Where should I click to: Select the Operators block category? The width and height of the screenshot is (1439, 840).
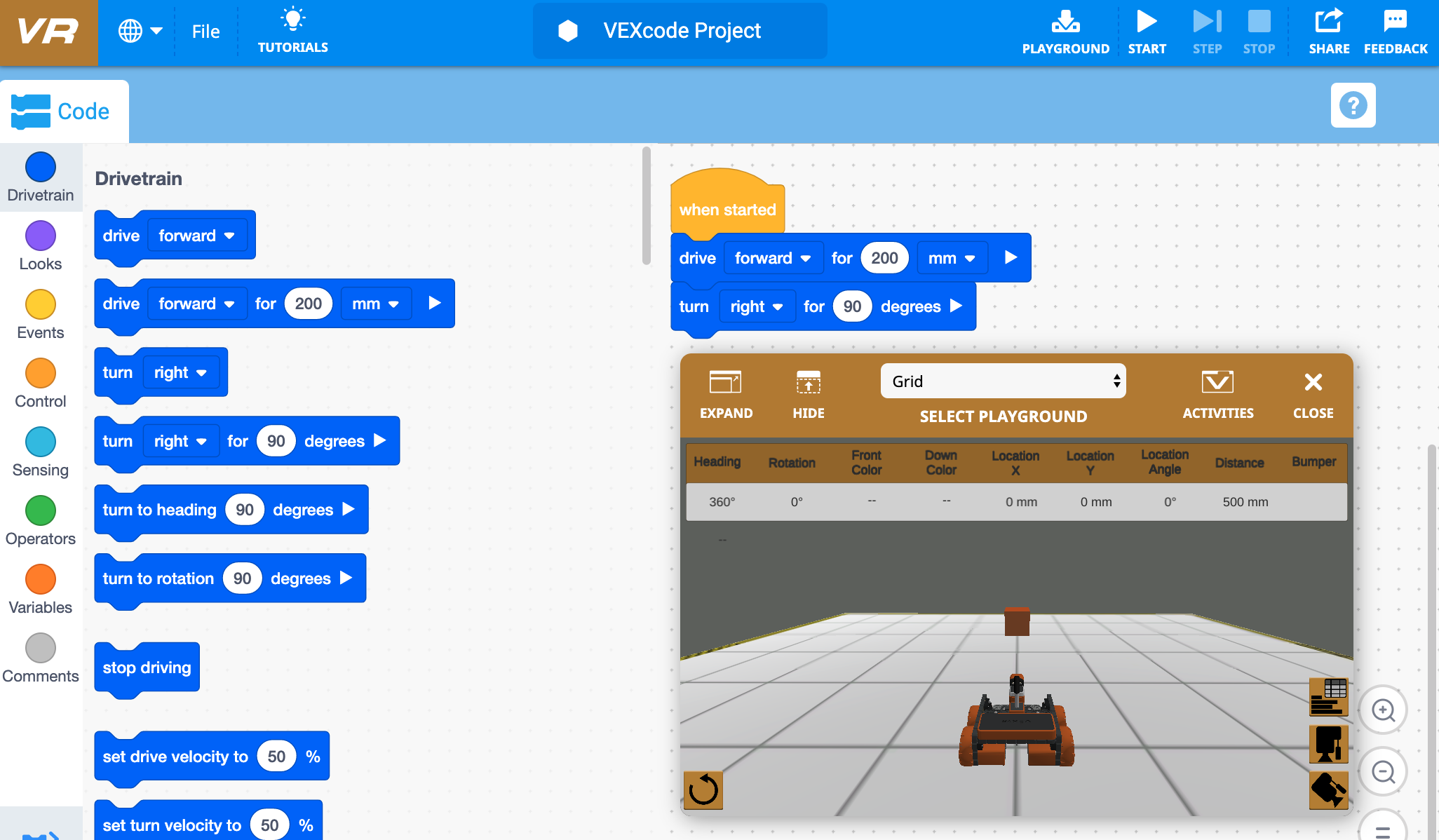coord(40,522)
